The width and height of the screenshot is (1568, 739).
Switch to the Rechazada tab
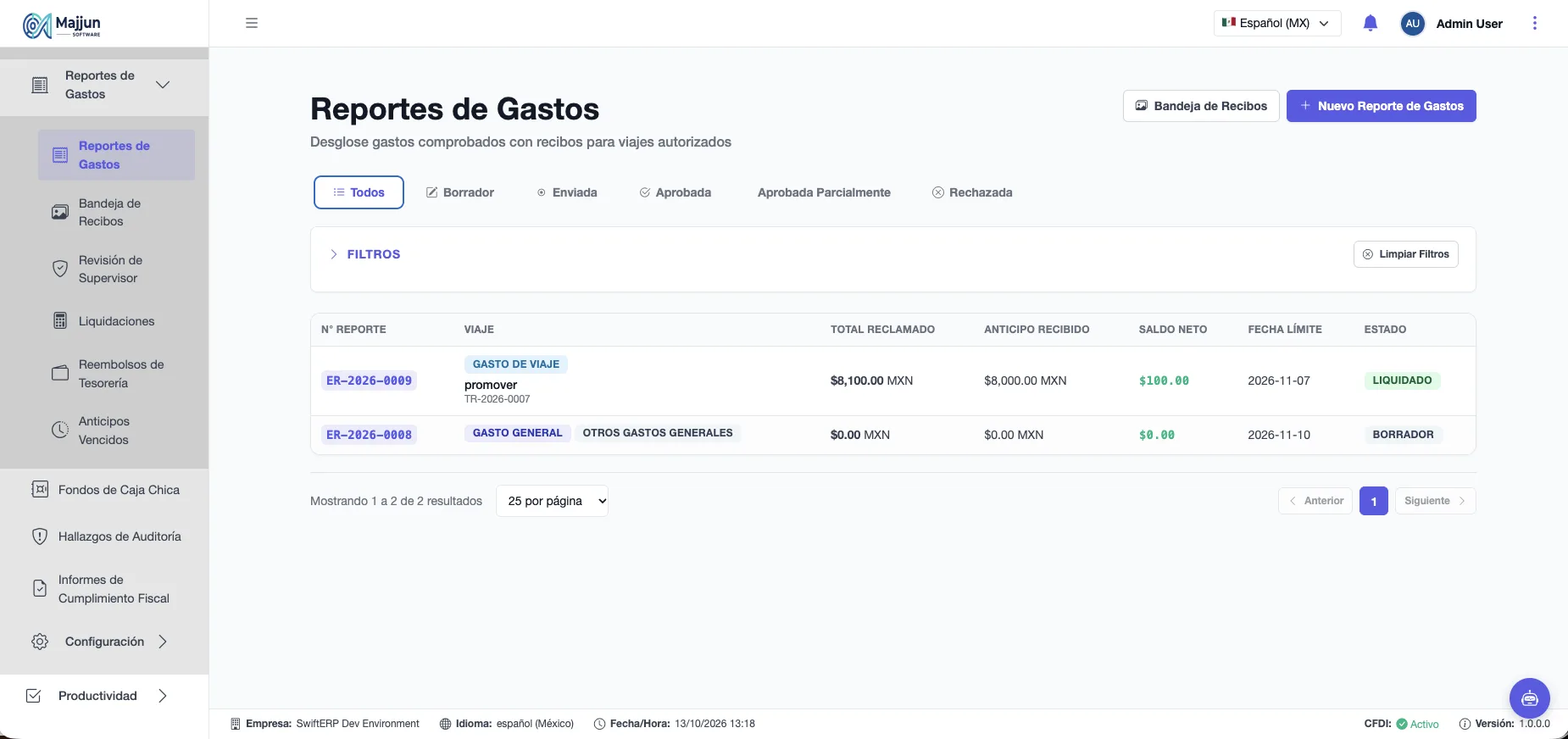coord(972,192)
